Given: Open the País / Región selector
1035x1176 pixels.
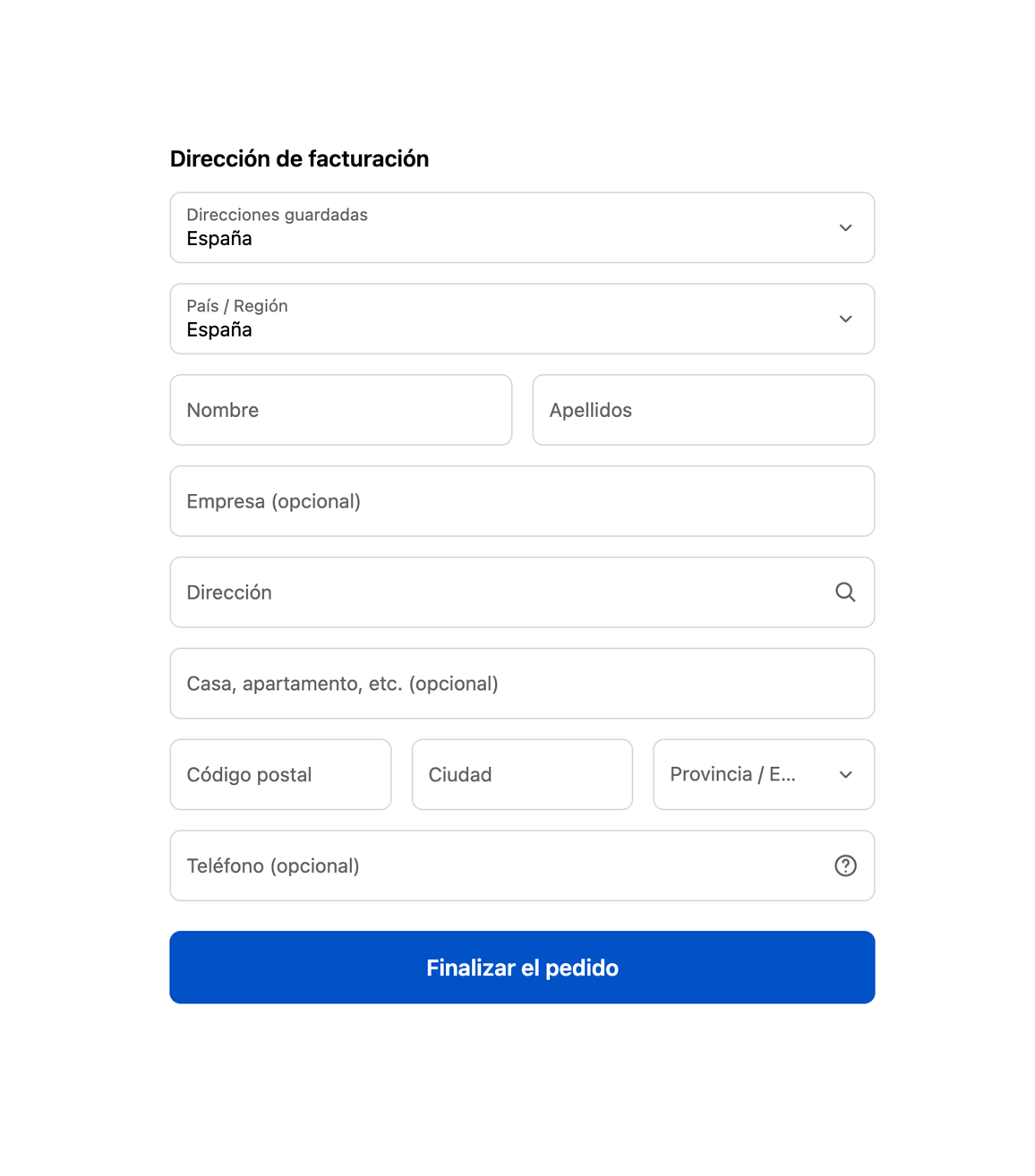Looking at the screenshot, I should [521, 320].
